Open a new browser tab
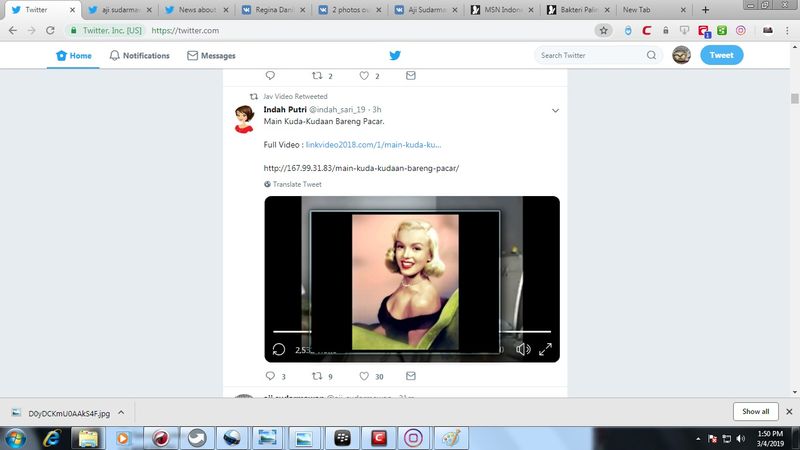 [706, 10]
